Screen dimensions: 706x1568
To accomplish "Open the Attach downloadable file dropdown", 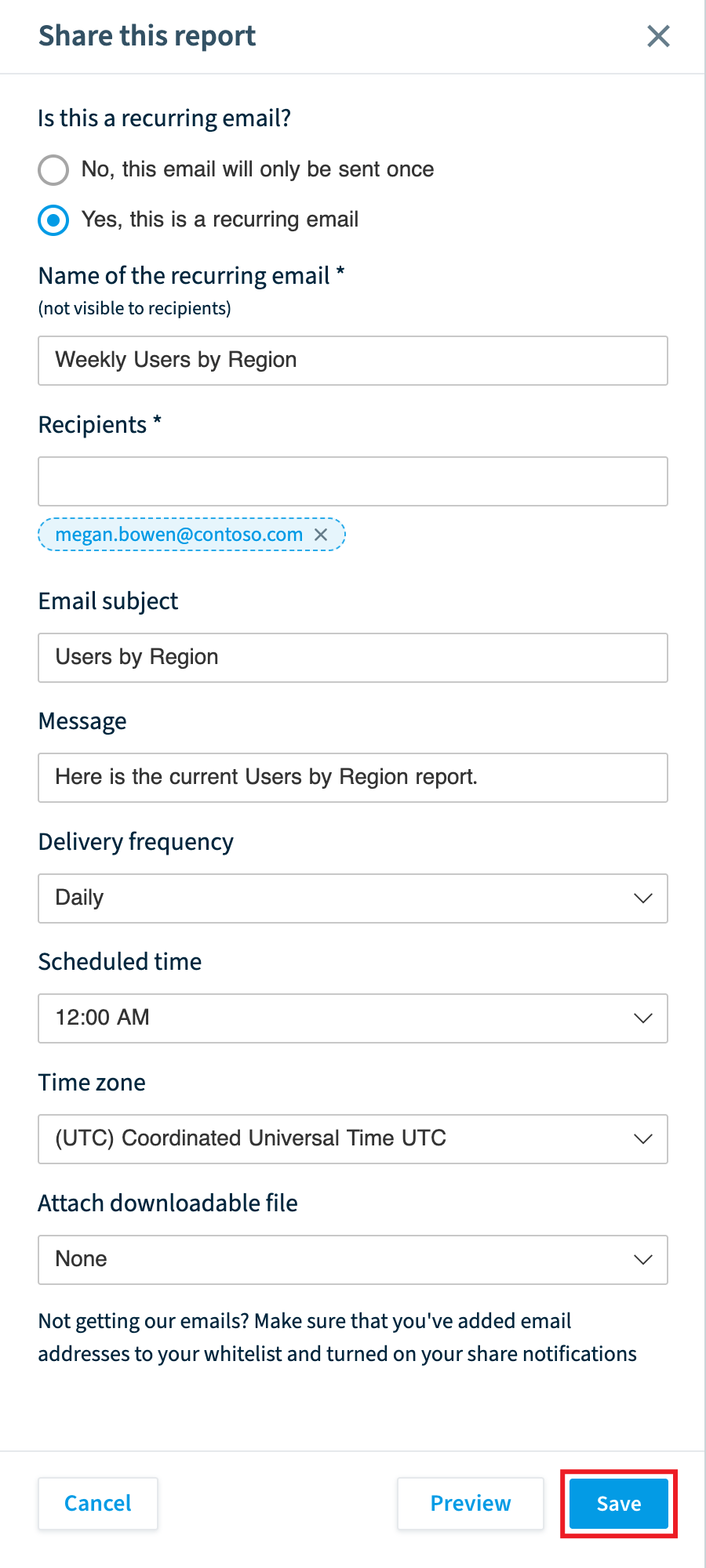I will tap(353, 1260).
